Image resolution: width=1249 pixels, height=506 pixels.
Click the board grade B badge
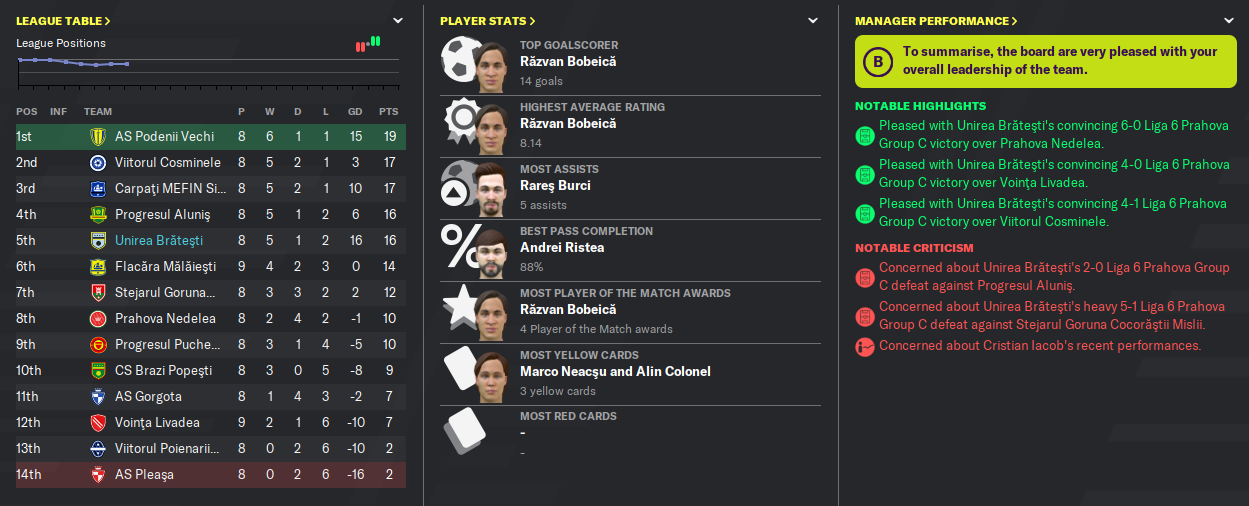[878, 62]
